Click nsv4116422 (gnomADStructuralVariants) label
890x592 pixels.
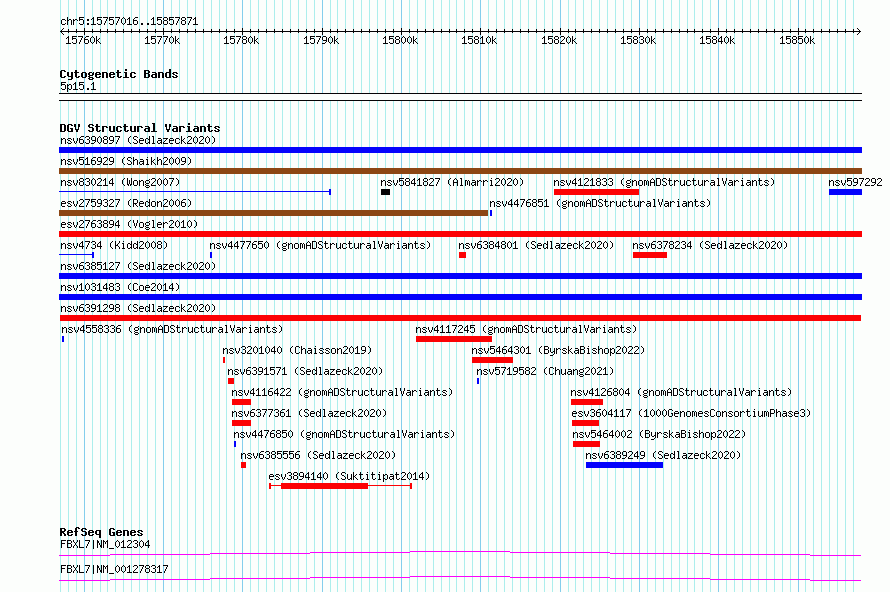tap(342, 392)
